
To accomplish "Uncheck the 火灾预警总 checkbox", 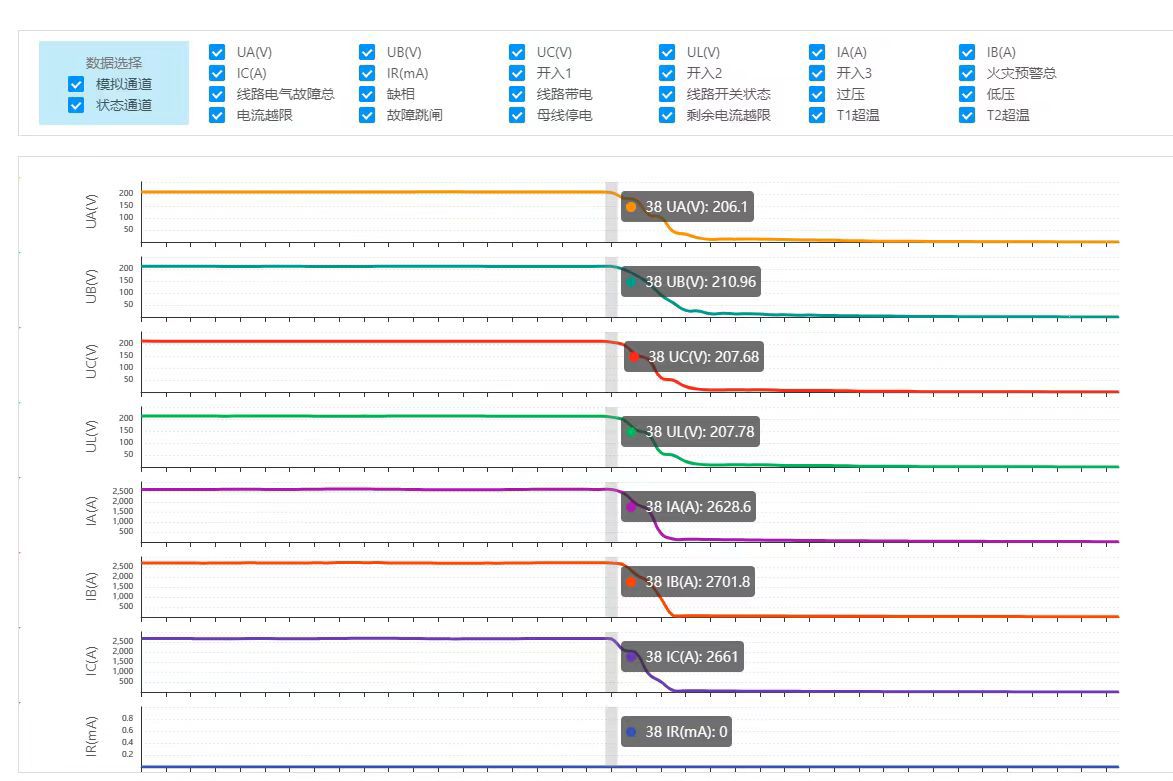I will (x=967, y=73).
